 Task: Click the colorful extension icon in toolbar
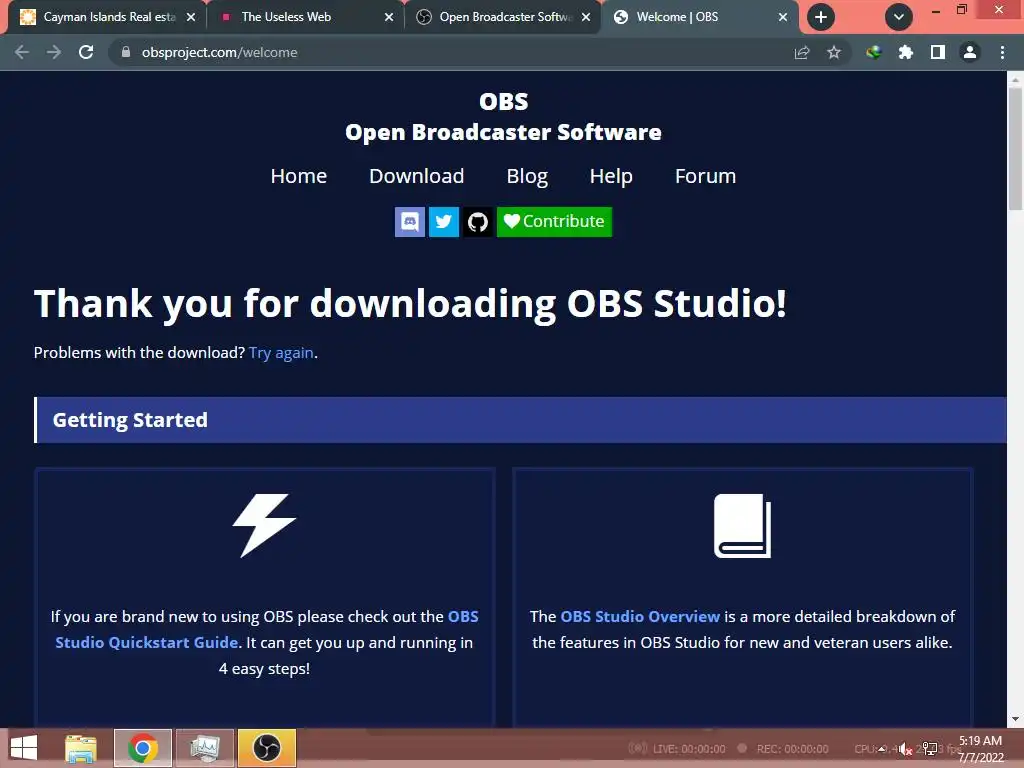(874, 52)
